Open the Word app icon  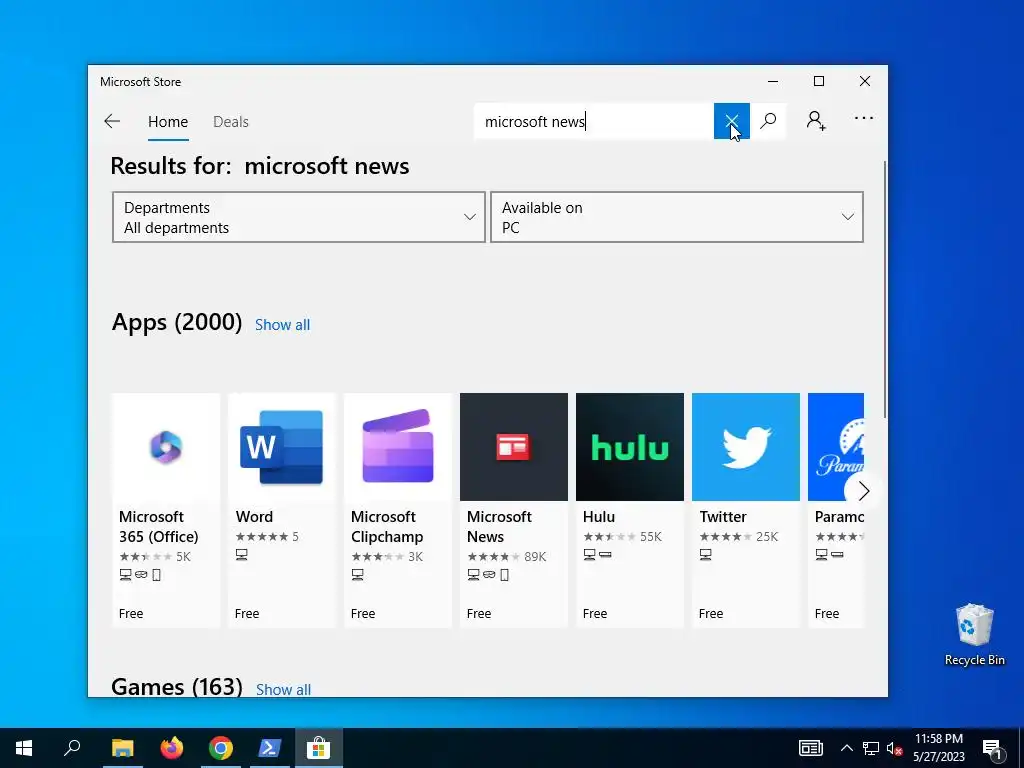click(281, 447)
